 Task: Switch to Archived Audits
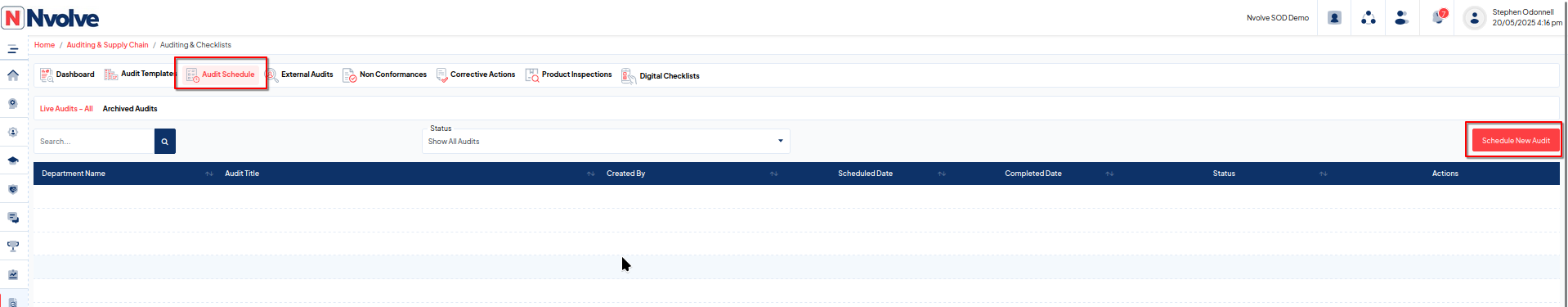click(130, 109)
